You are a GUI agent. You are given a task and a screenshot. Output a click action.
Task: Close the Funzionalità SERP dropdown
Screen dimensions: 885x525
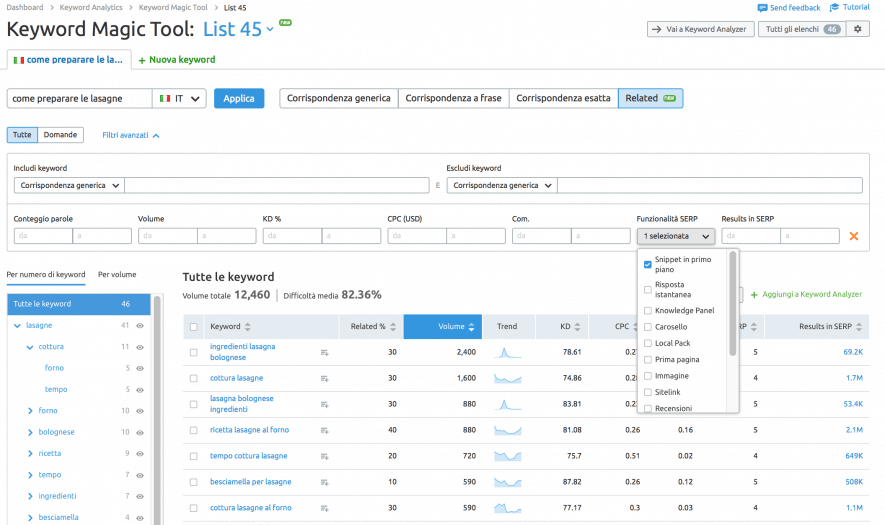click(676, 236)
